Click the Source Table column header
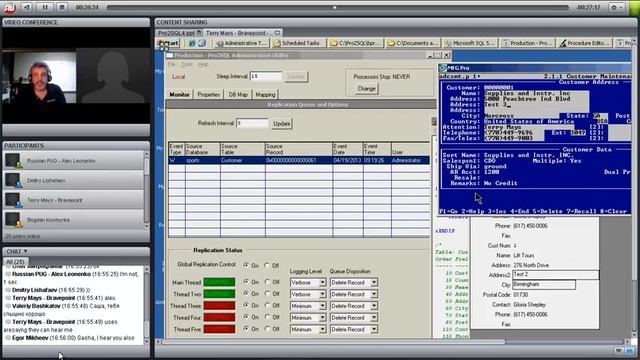 tap(242, 149)
